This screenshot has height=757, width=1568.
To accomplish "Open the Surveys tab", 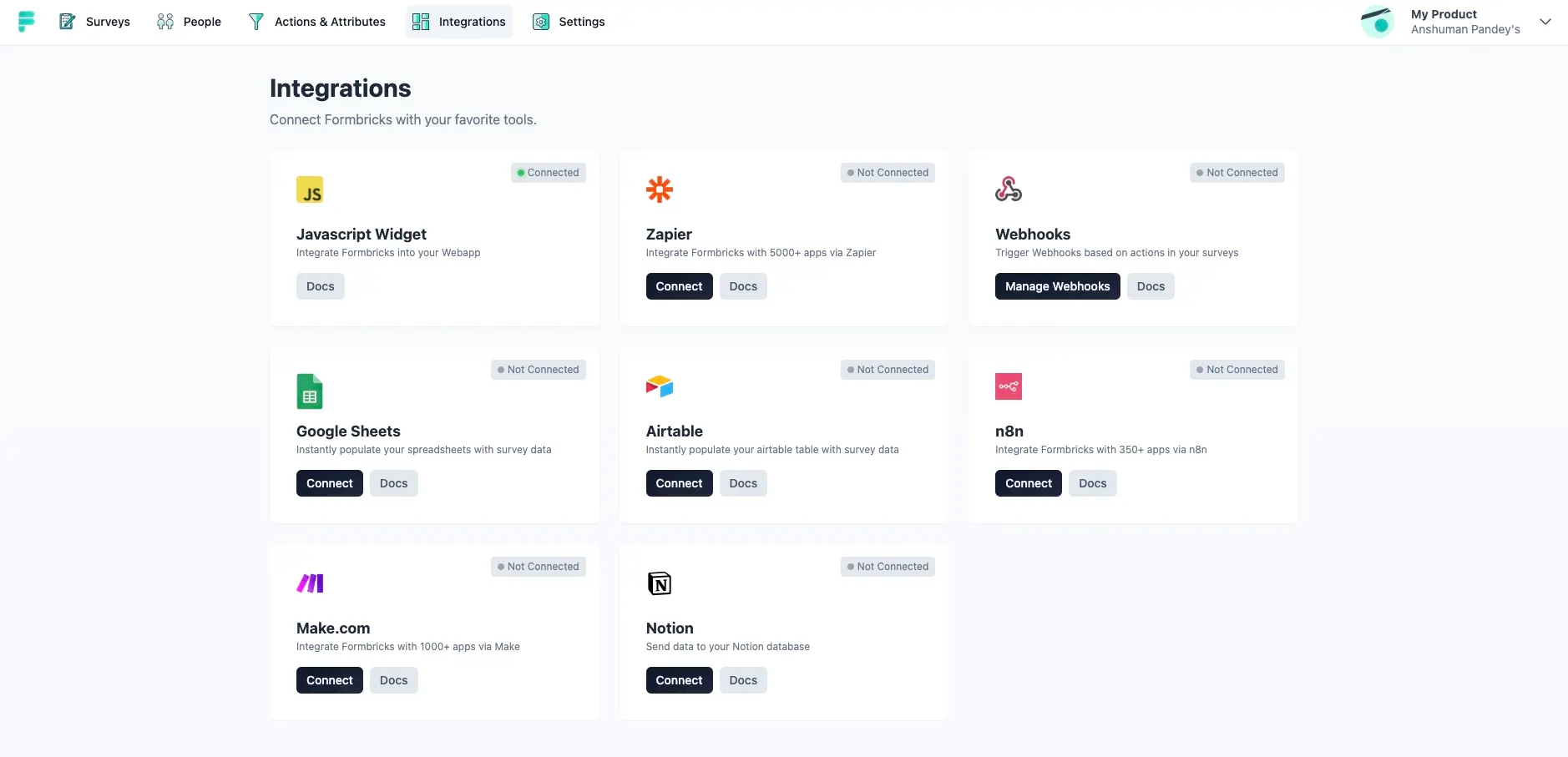I will coord(95,22).
